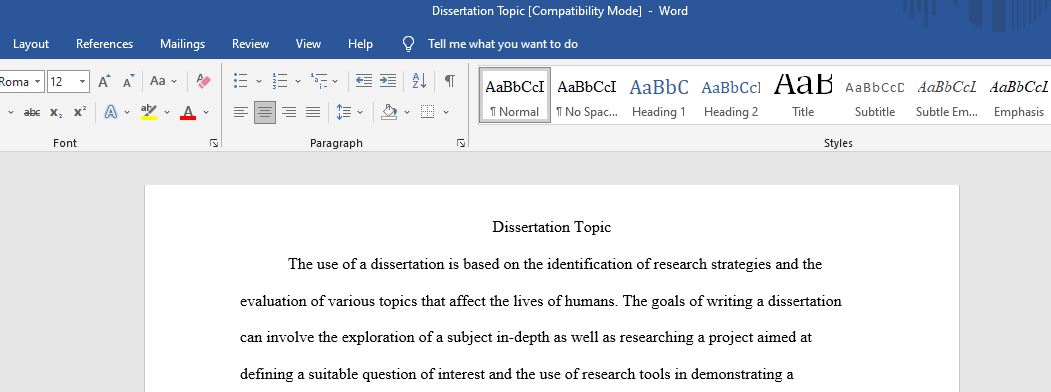Open the References tab
This screenshot has height=392, width=1051.
[x=105, y=44]
